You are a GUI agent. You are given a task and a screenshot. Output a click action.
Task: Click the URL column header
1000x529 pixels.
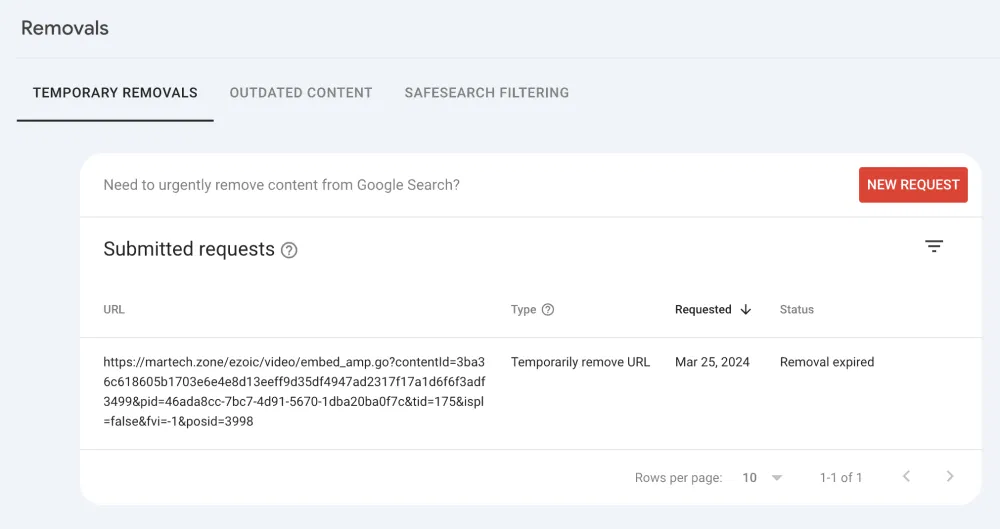(114, 309)
